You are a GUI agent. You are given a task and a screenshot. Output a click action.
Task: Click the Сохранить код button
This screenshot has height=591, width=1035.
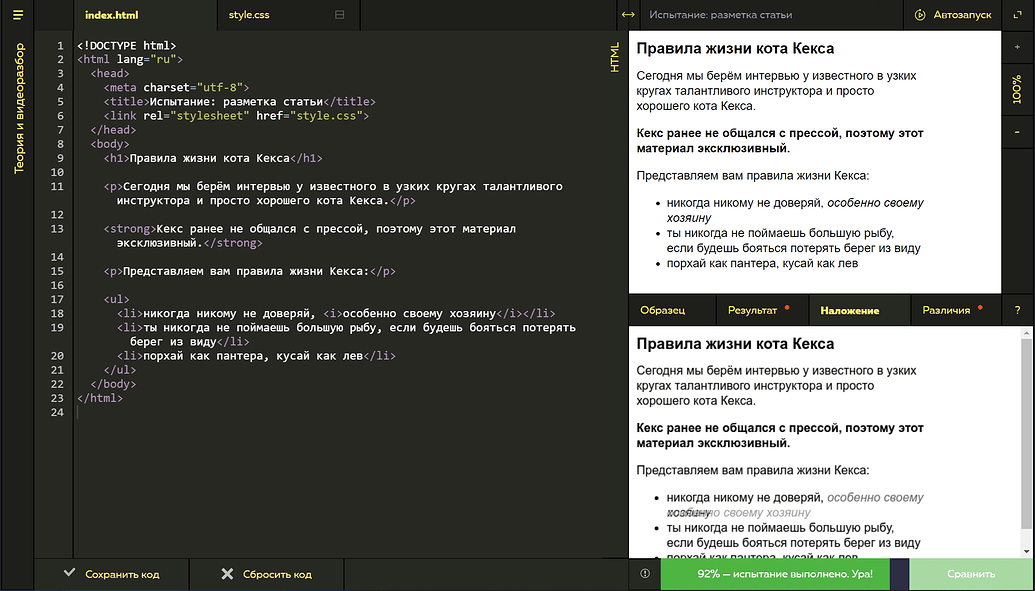[111, 574]
